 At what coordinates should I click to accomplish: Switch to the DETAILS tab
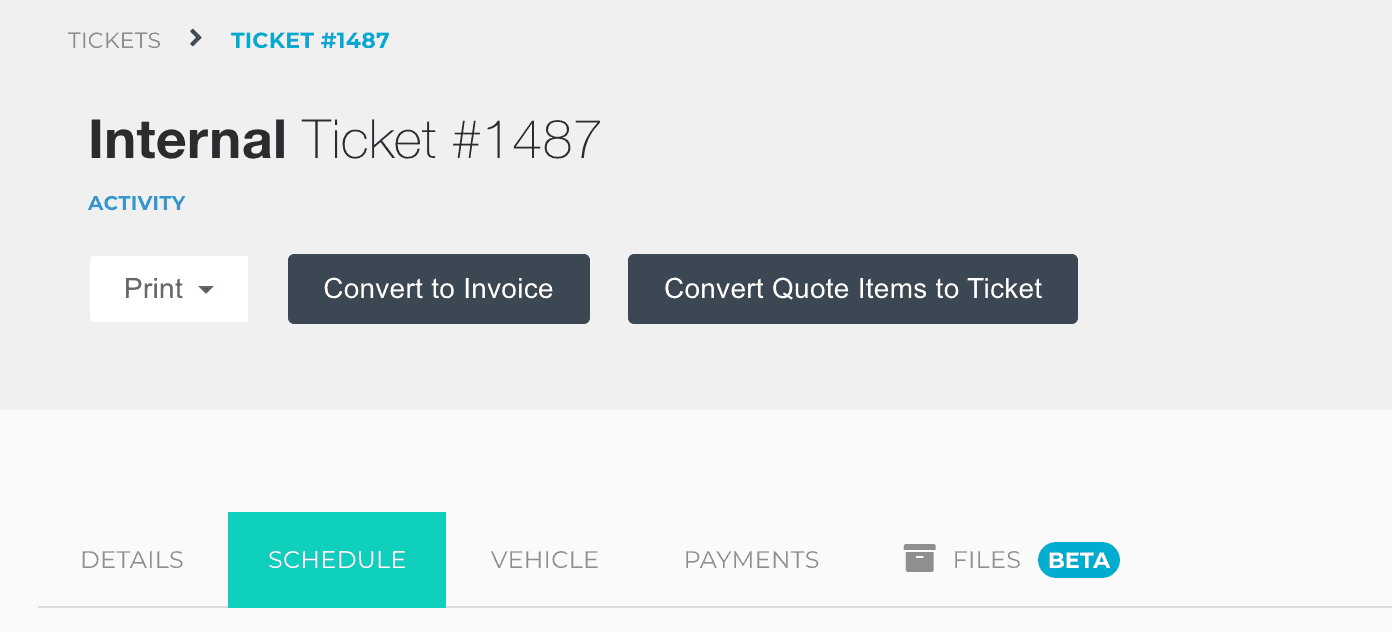(132, 560)
